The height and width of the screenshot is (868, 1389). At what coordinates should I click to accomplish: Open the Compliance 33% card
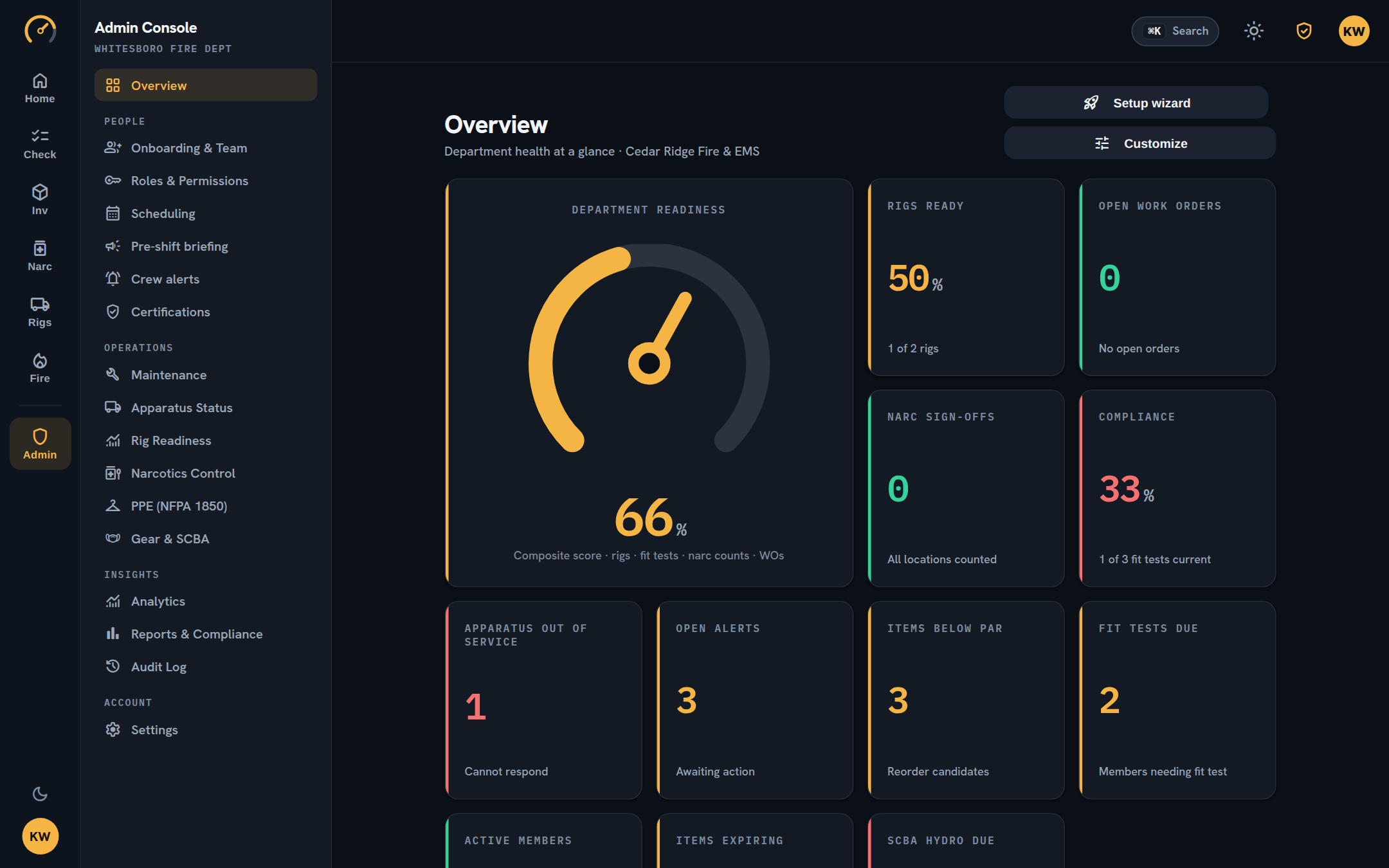(x=1177, y=489)
